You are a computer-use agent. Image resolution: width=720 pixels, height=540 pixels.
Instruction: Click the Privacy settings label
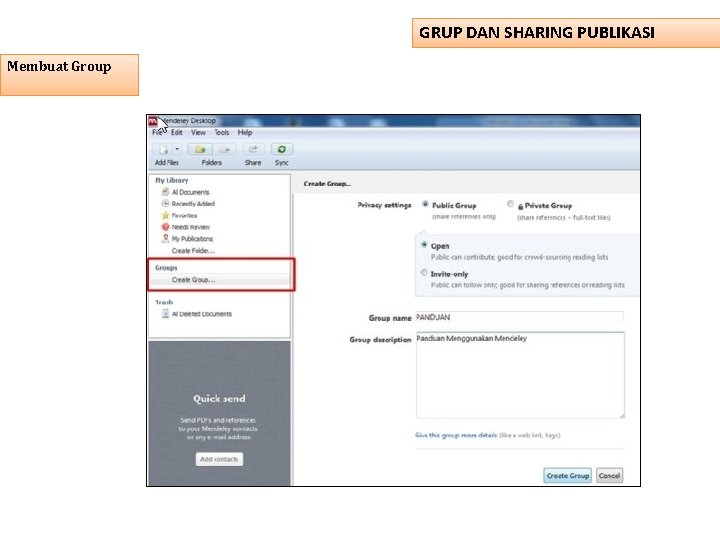(x=384, y=205)
